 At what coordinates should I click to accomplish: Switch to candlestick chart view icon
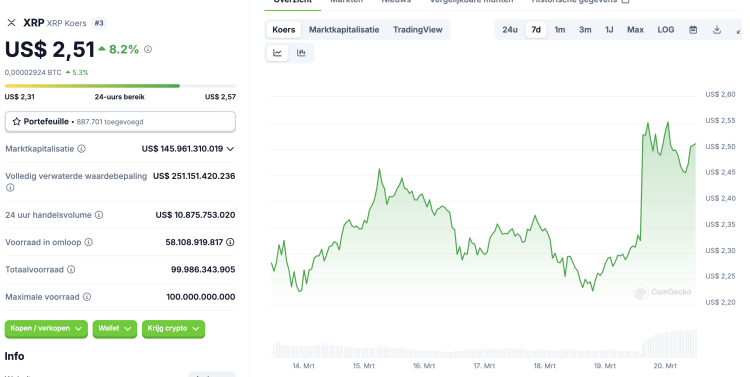301,53
